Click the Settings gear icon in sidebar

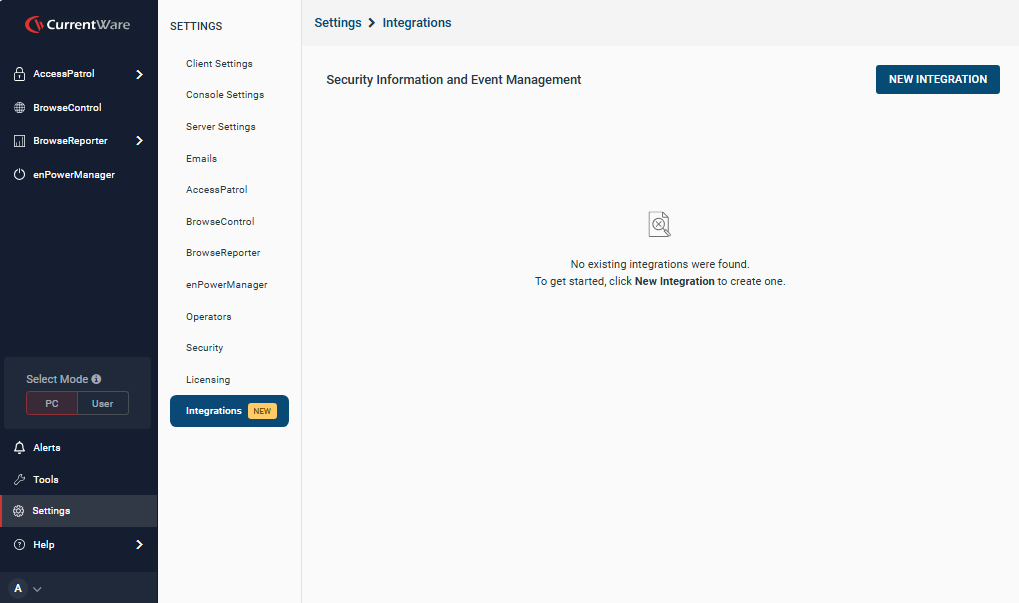tap(19, 511)
